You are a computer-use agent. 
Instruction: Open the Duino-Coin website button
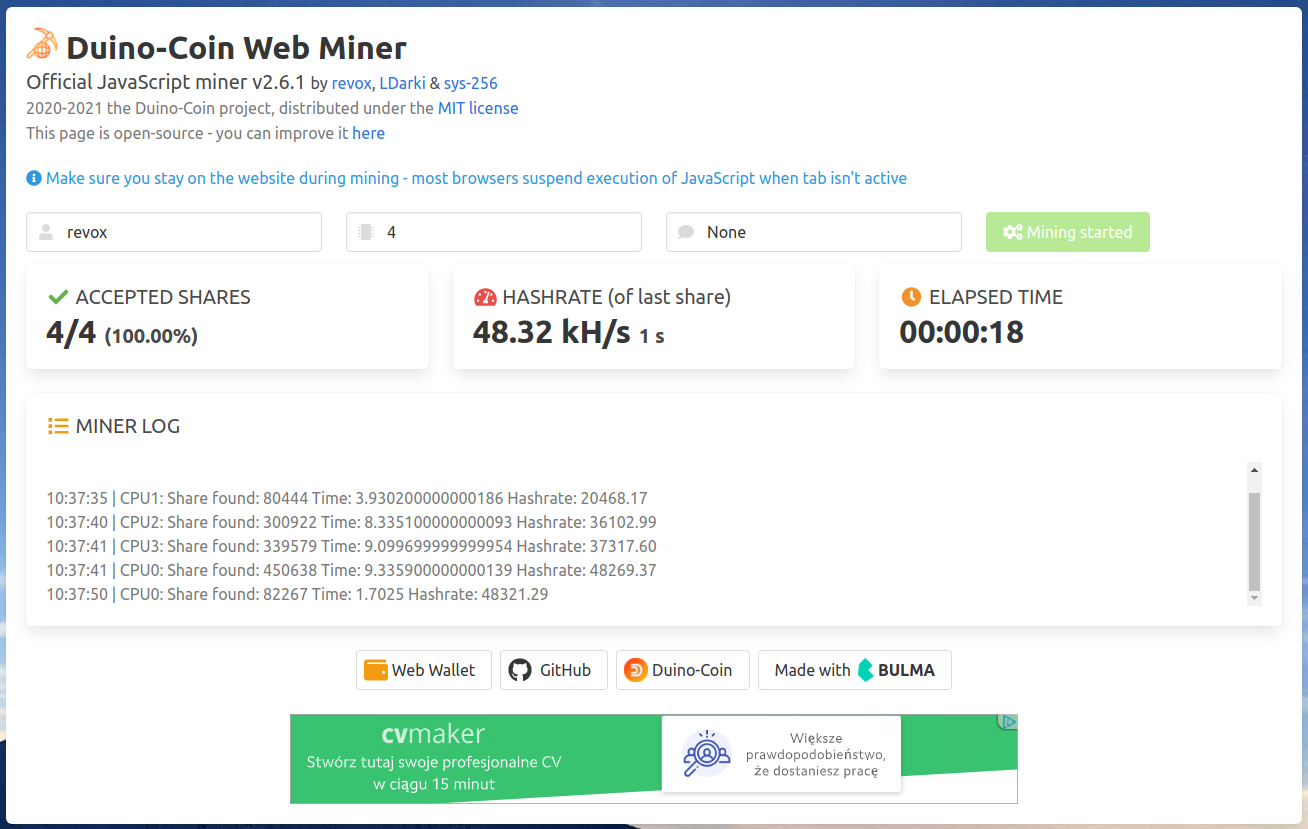pos(683,670)
